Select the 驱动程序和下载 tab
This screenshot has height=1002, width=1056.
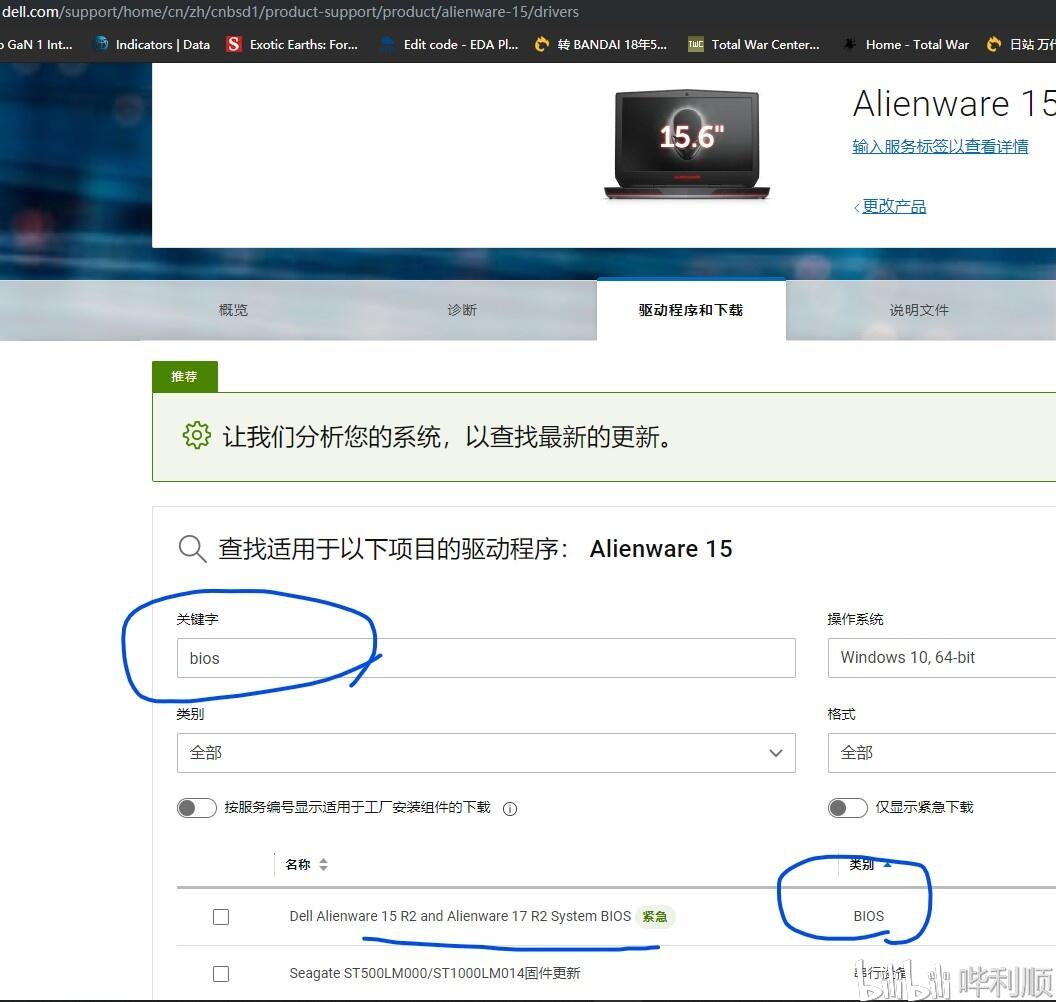point(691,310)
